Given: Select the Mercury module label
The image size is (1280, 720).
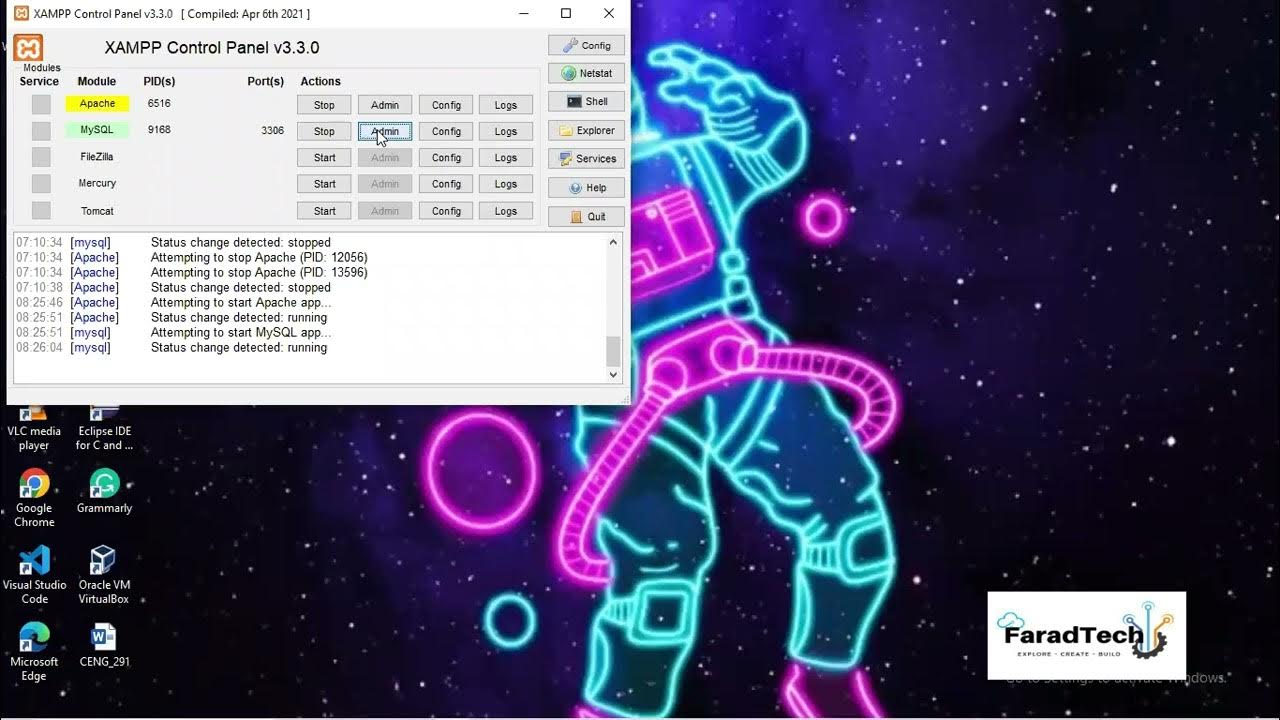Looking at the screenshot, I should click(97, 183).
